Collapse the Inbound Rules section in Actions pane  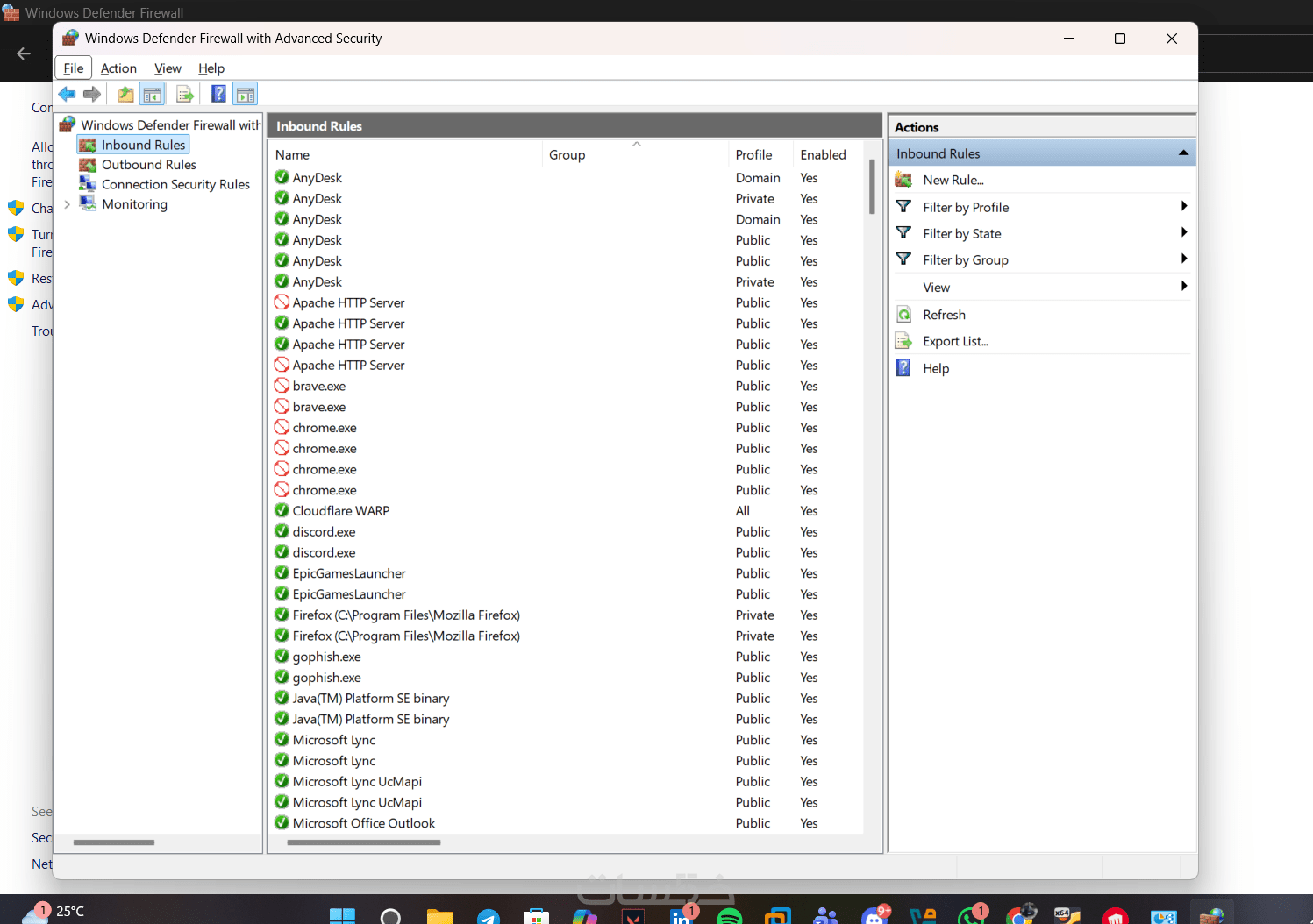pyautogui.click(x=1183, y=153)
